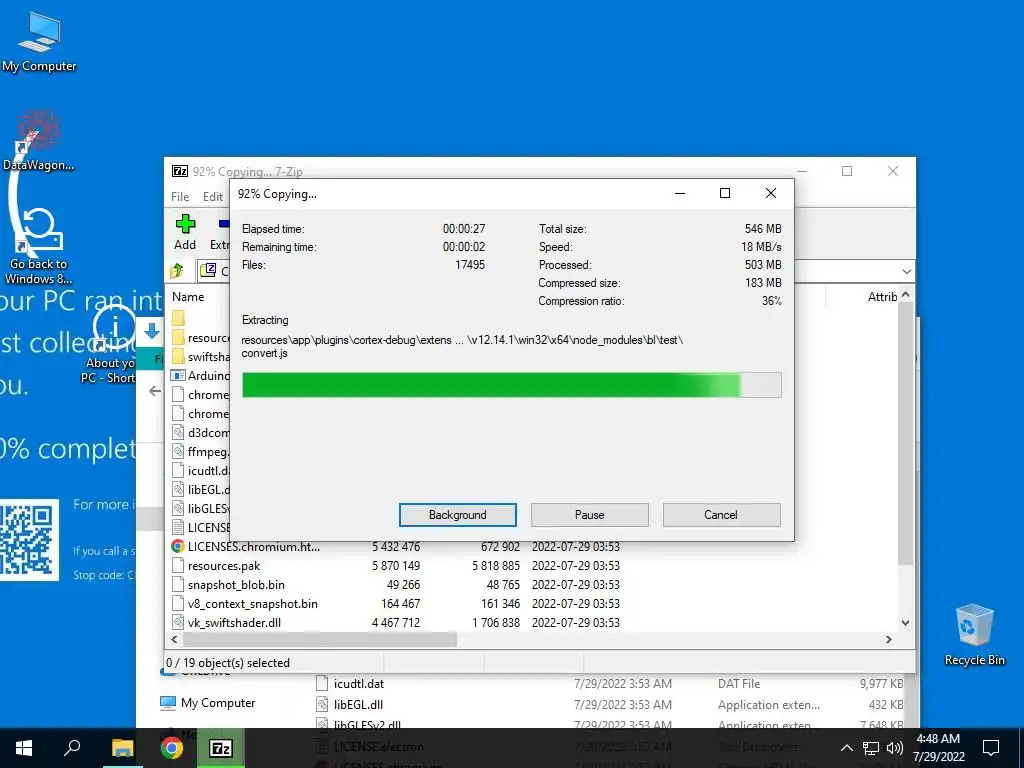Click the Attrib column header
This screenshot has width=1024, height=768.
tap(882, 296)
